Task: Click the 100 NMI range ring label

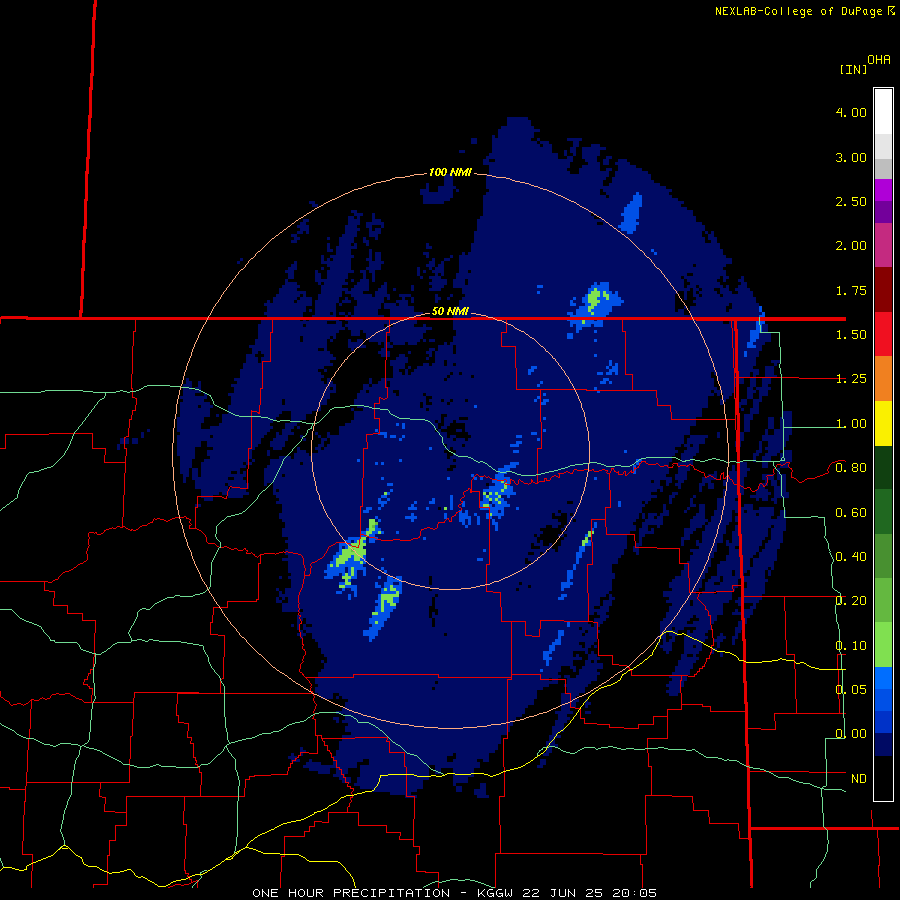Action: (450, 172)
